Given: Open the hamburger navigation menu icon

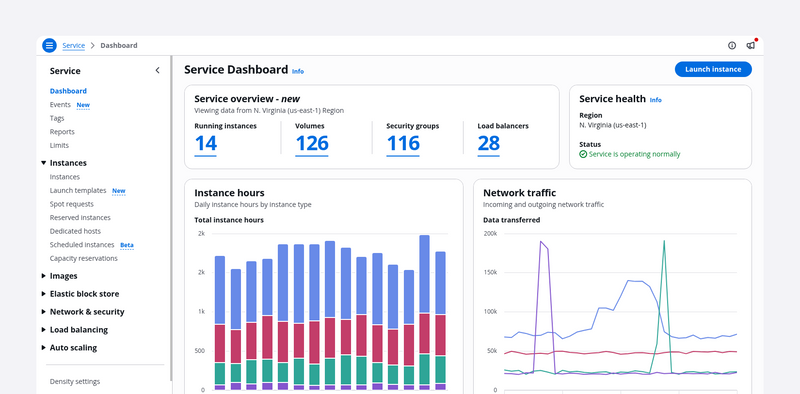Looking at the screenshot, I should point(49,45).
